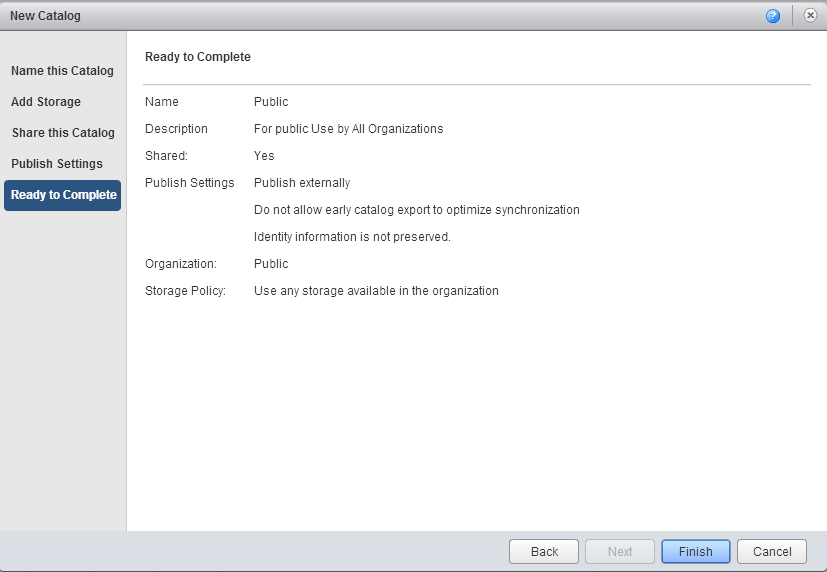Cancel the catalog wizard
The width and height of the screenshot is (827, 572).
[772, 551]
